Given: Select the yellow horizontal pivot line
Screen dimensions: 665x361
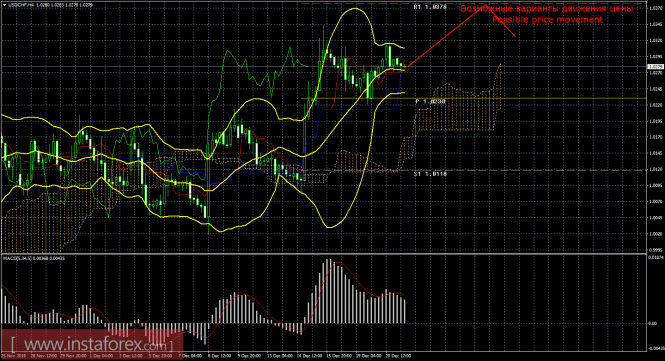Looking at the screenshot, I should (474, 98).
